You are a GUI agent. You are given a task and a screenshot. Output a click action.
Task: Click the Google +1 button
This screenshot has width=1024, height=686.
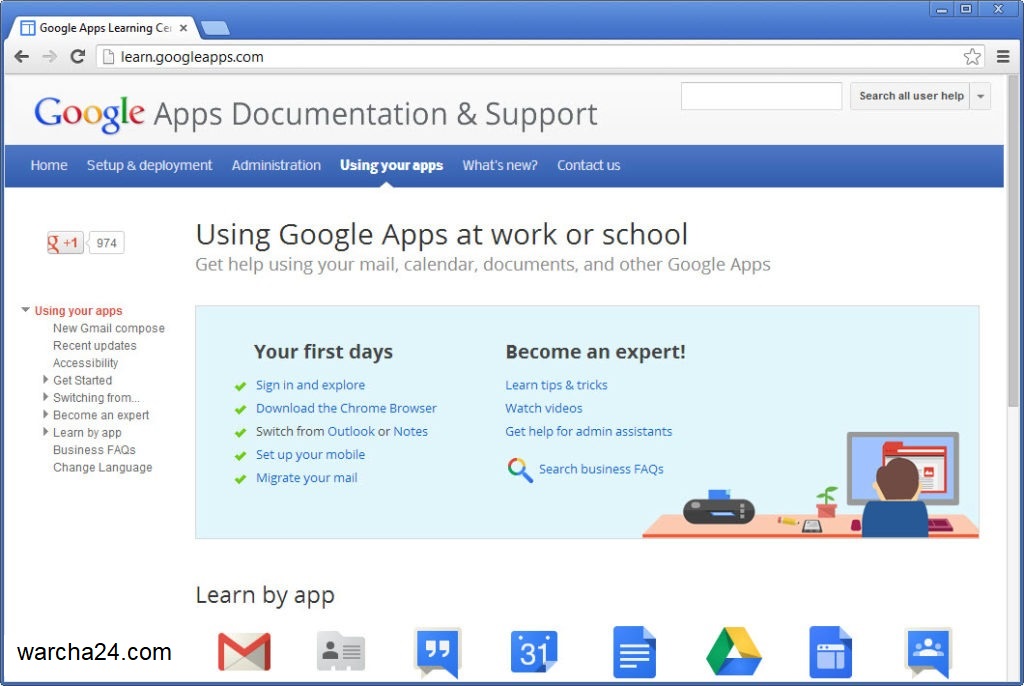pos(65,243)
